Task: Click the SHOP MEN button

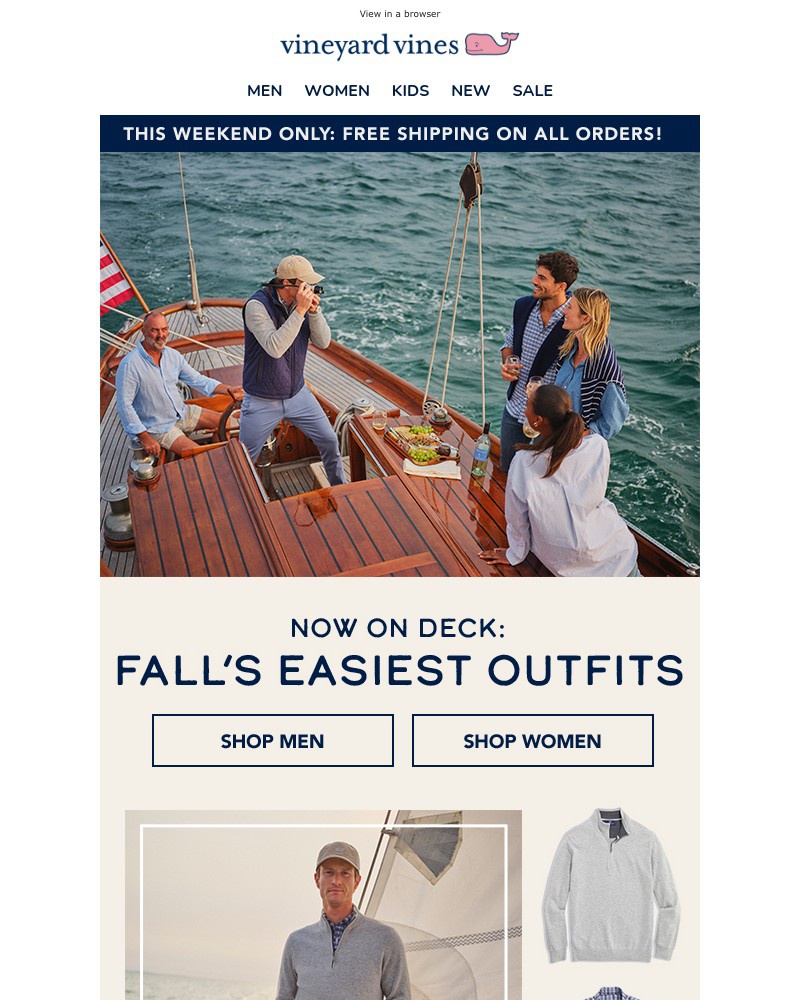Action: pyautogui.click(x=272, y=740)
